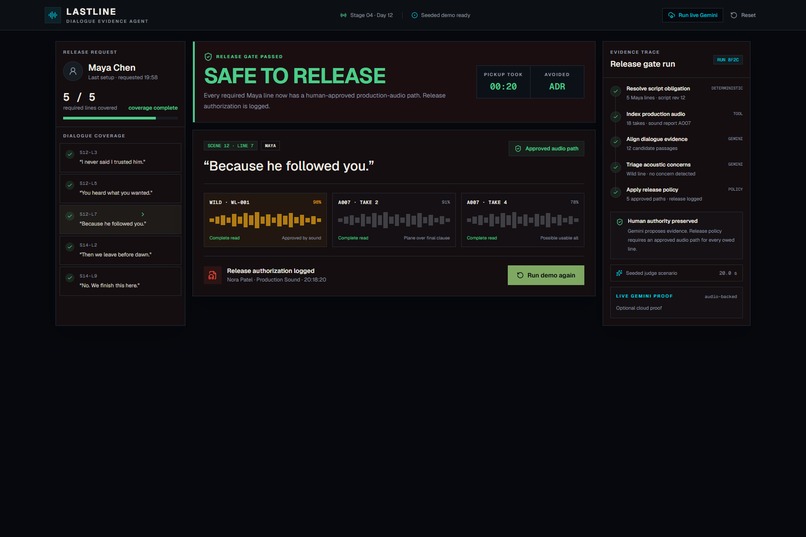Click the Index production audio step title

point(655,114)
